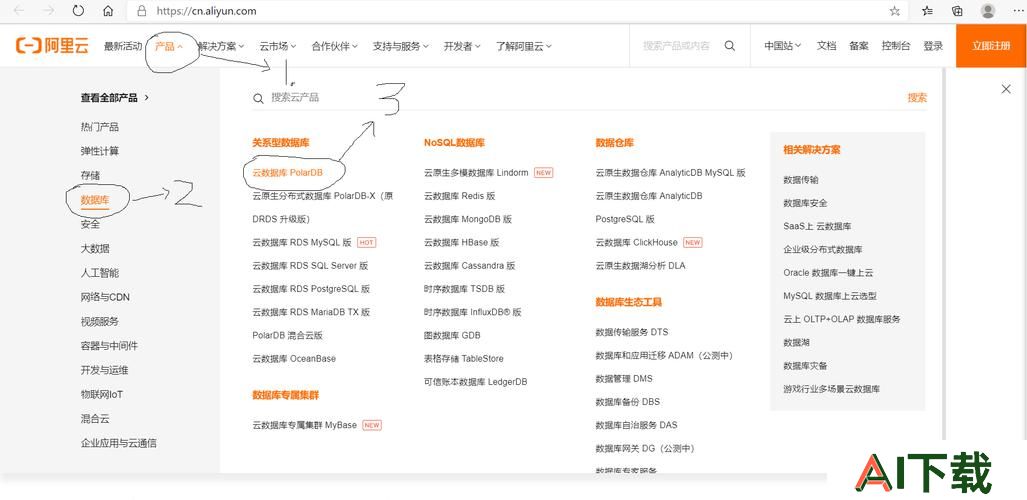Screen dimensions: 1027x500
Task: Open 云数据库 RDS MySQL 版 link
Action: (302, 242)
